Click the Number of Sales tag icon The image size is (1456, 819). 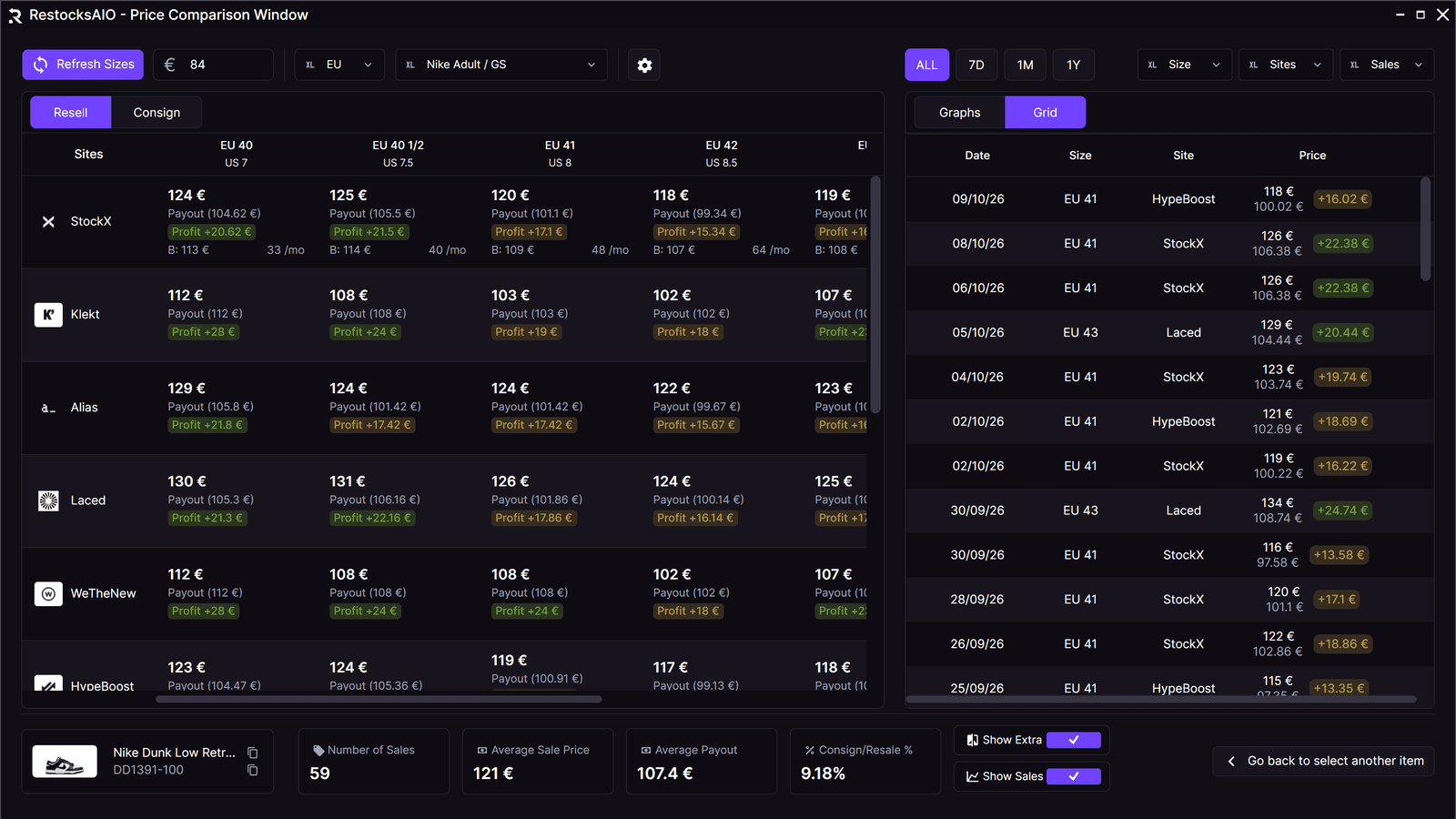(318, 750)
